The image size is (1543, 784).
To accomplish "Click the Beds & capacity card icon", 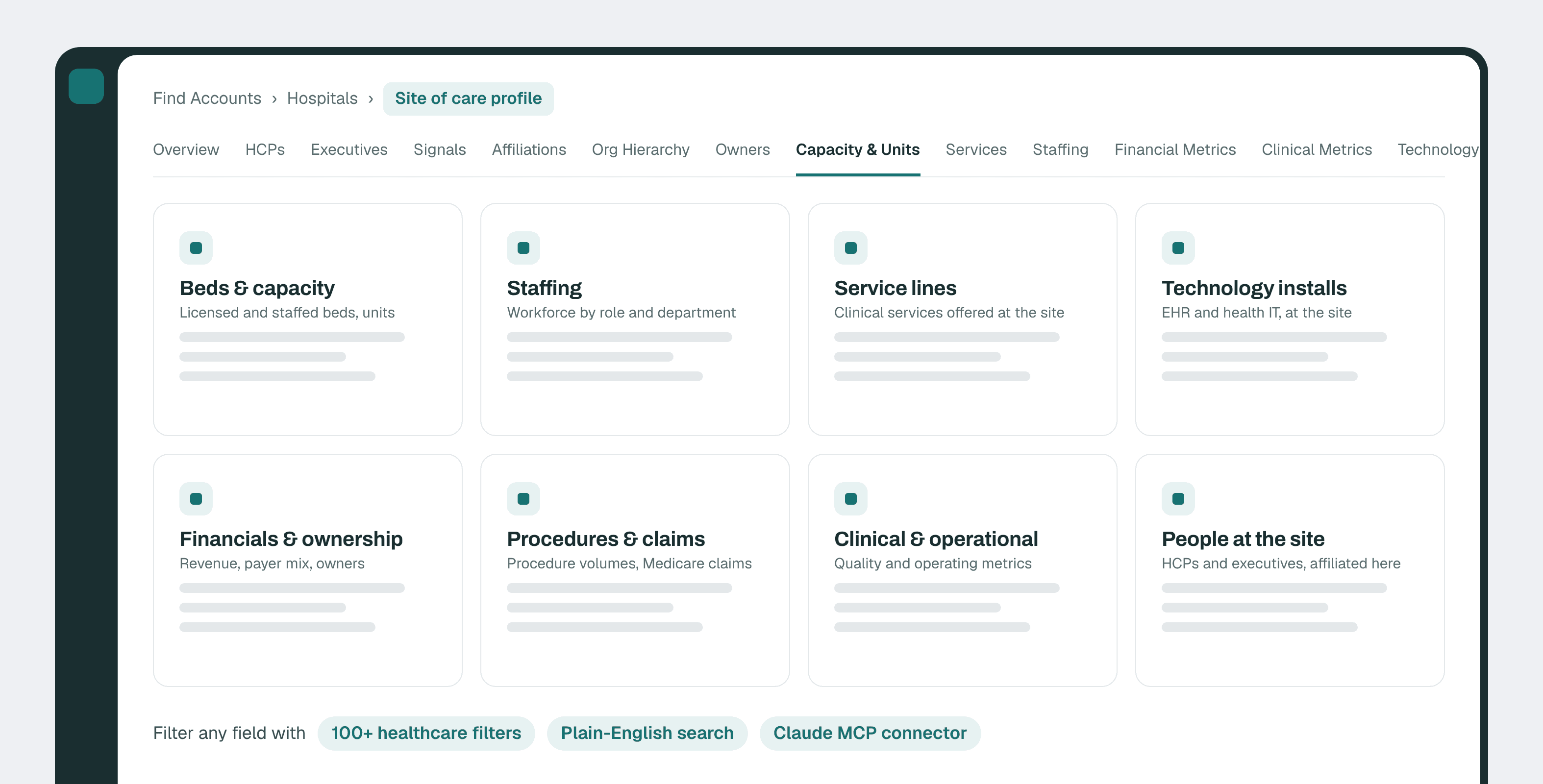I will click(x=196, y=248).
